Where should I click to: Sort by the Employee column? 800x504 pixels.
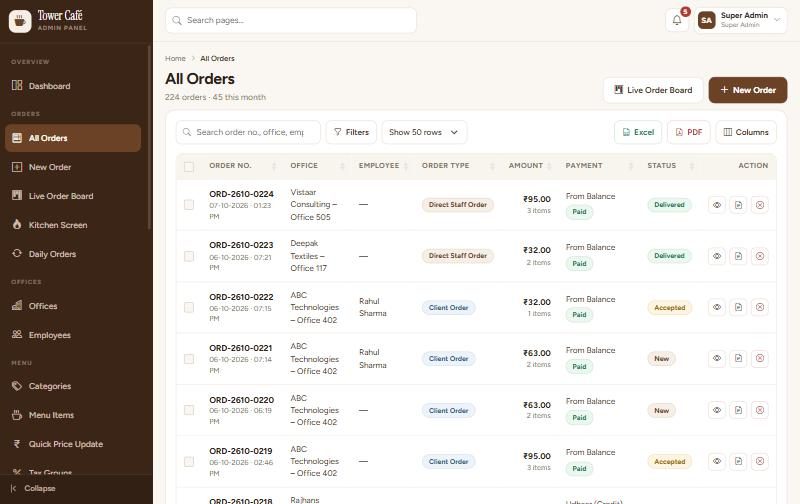[x=383, y=166]
